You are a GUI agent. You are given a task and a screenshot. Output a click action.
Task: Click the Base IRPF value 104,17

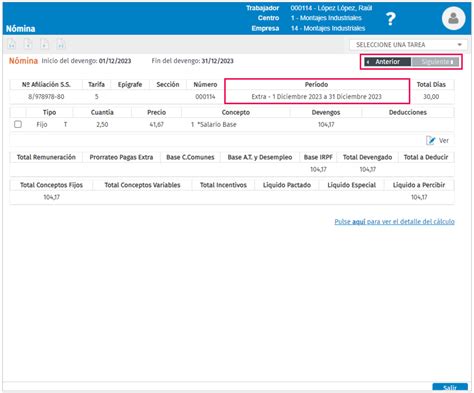point(318,169)
